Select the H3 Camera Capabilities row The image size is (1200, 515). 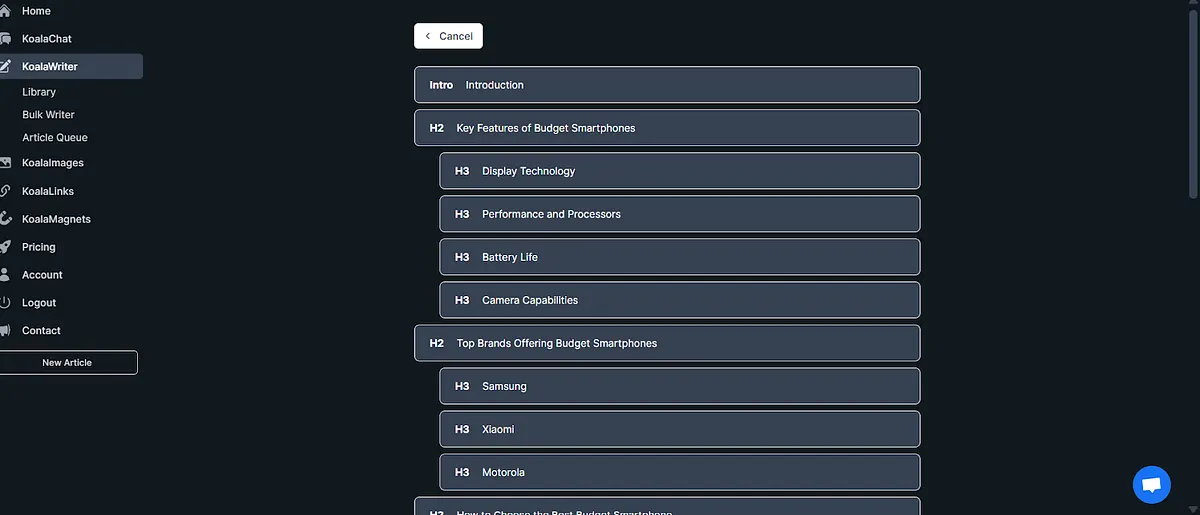pyautogui.click(x=680, y=300)
